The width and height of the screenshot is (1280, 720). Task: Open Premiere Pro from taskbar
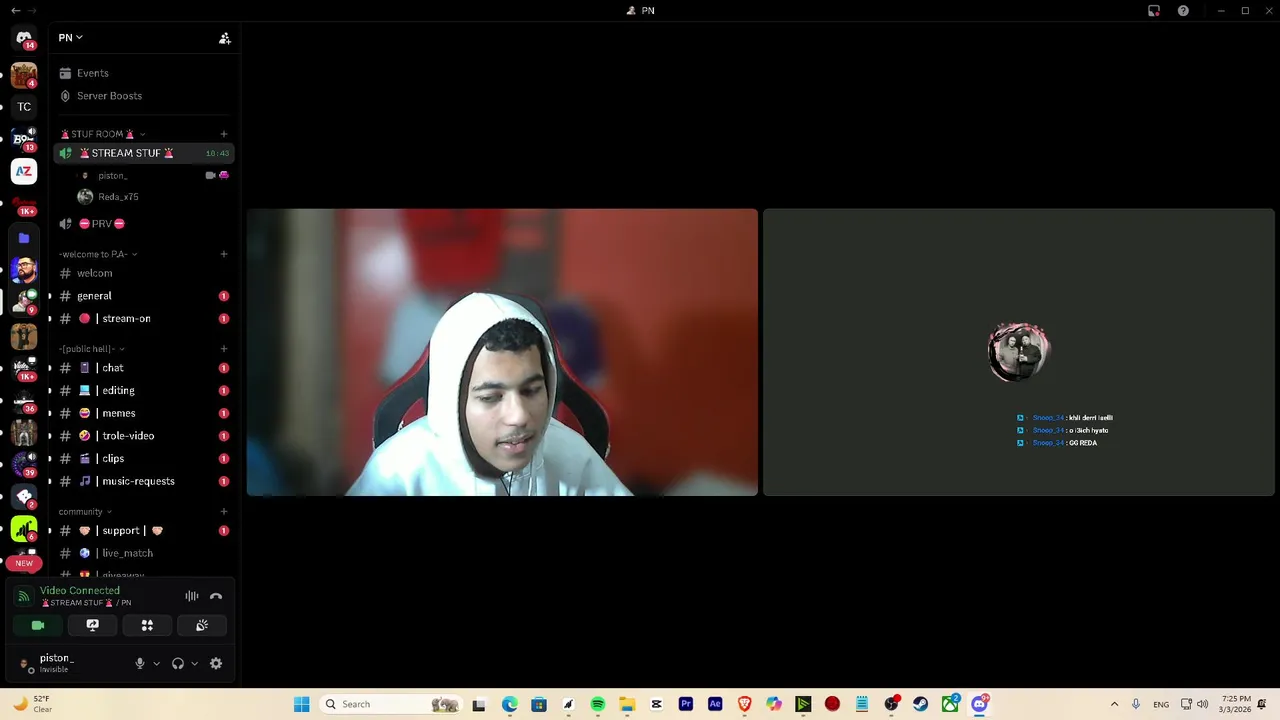(x=686, y=704)
